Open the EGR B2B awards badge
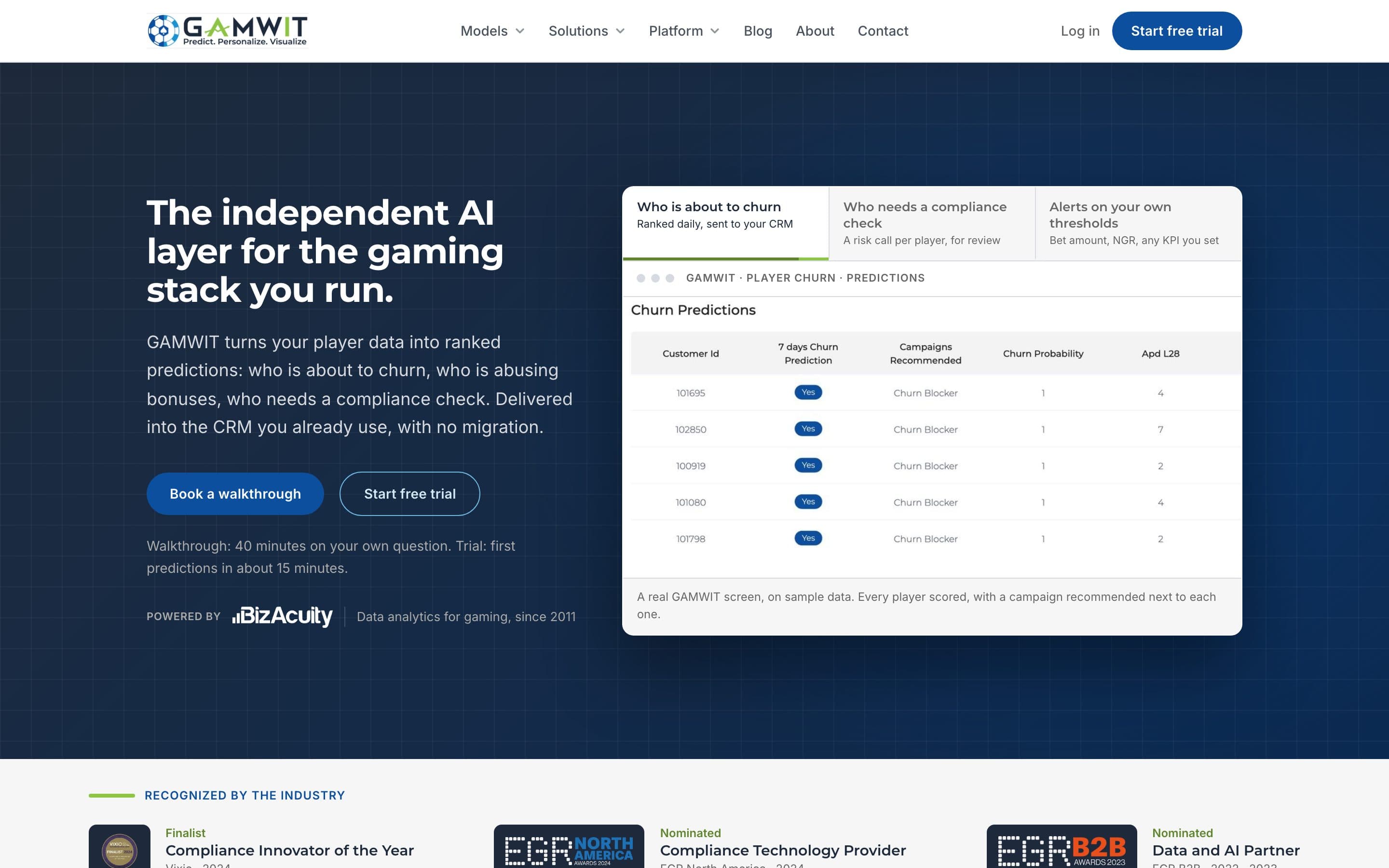 (1062, 847)
